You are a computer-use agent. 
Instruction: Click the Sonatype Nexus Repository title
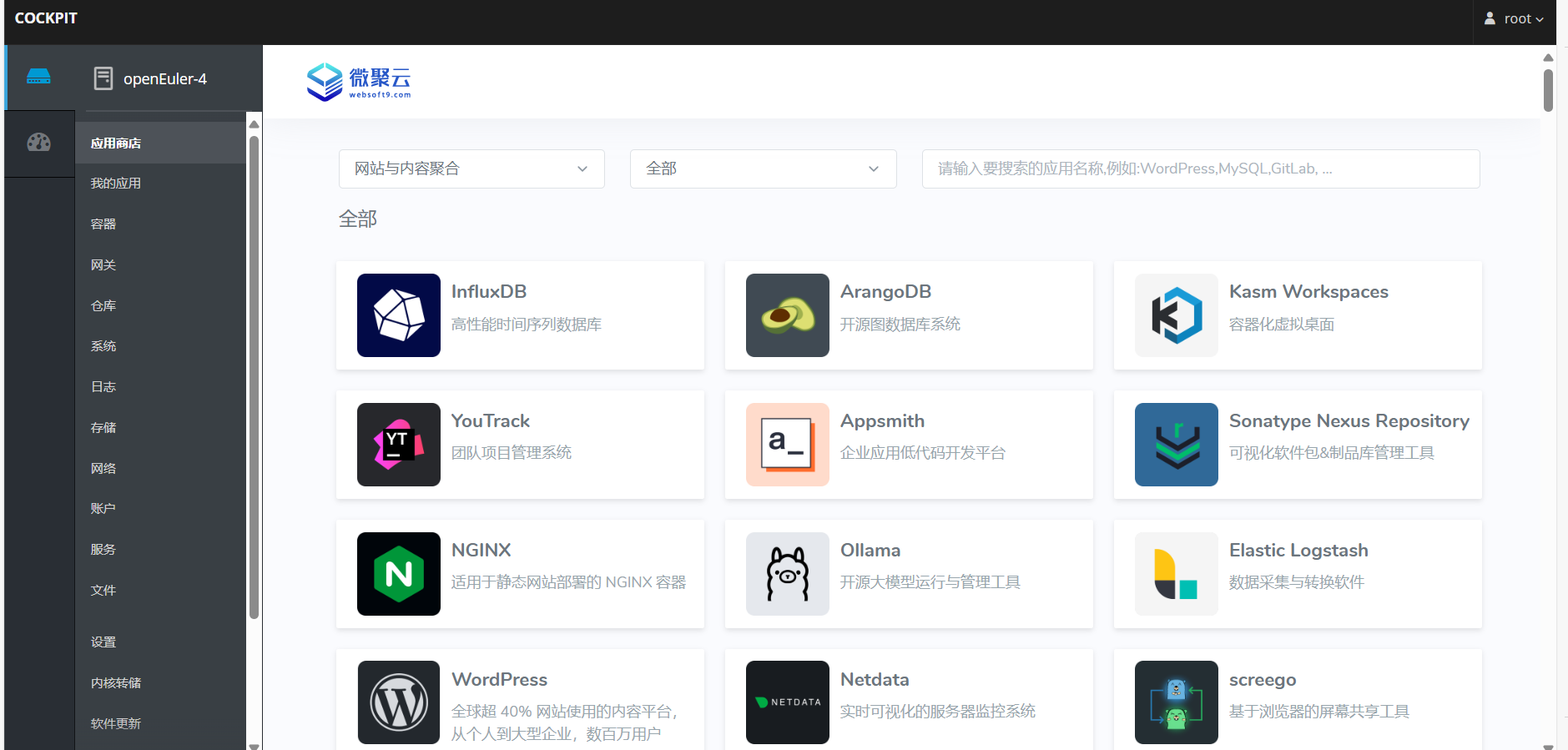pyautogui.click(x=1349, y=421)
